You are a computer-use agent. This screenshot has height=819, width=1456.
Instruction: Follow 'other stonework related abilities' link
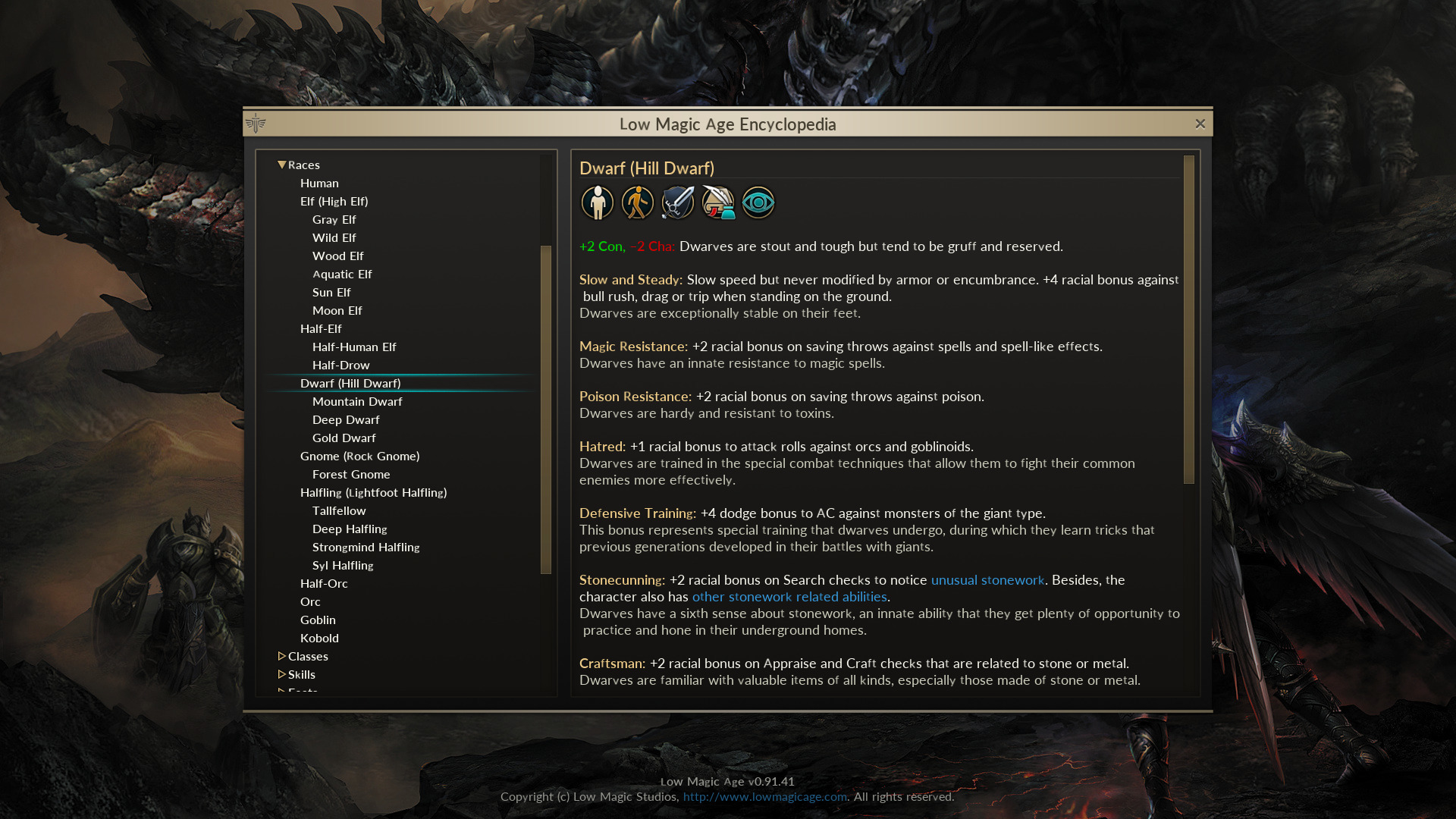coord(789,597)
